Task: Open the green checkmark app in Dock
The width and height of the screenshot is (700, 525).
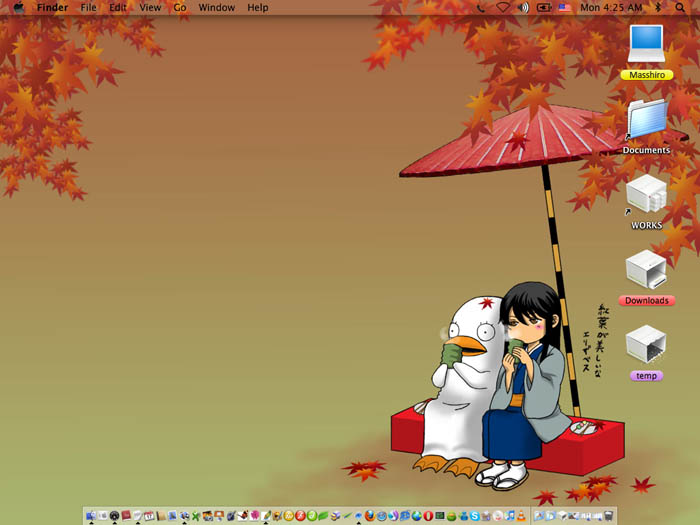Action: [x=312, y=516]
